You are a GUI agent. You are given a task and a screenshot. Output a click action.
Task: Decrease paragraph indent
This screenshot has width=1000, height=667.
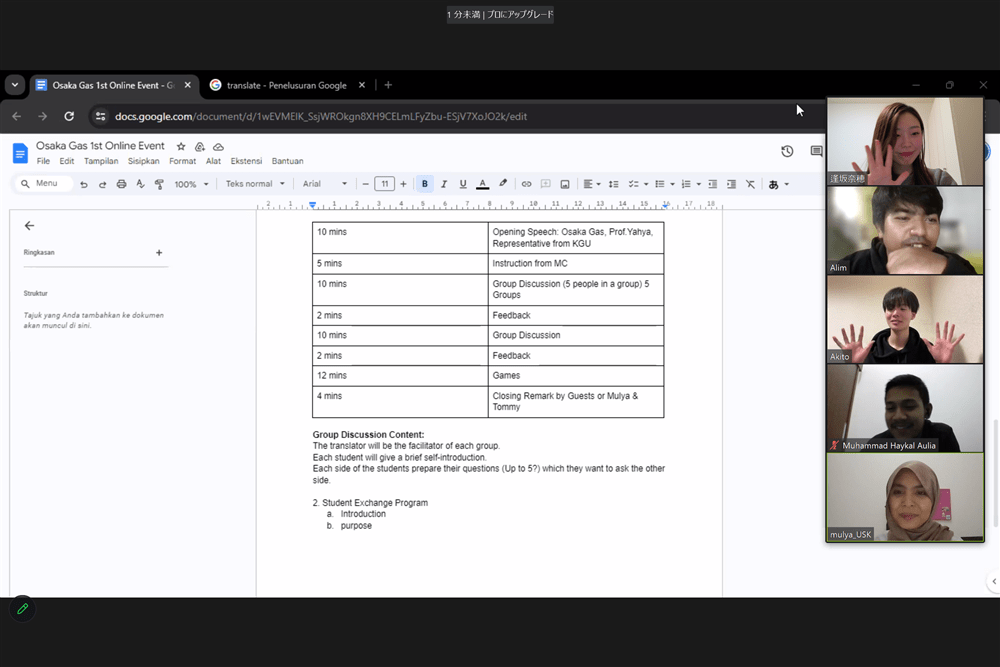(x=712, y=184)
